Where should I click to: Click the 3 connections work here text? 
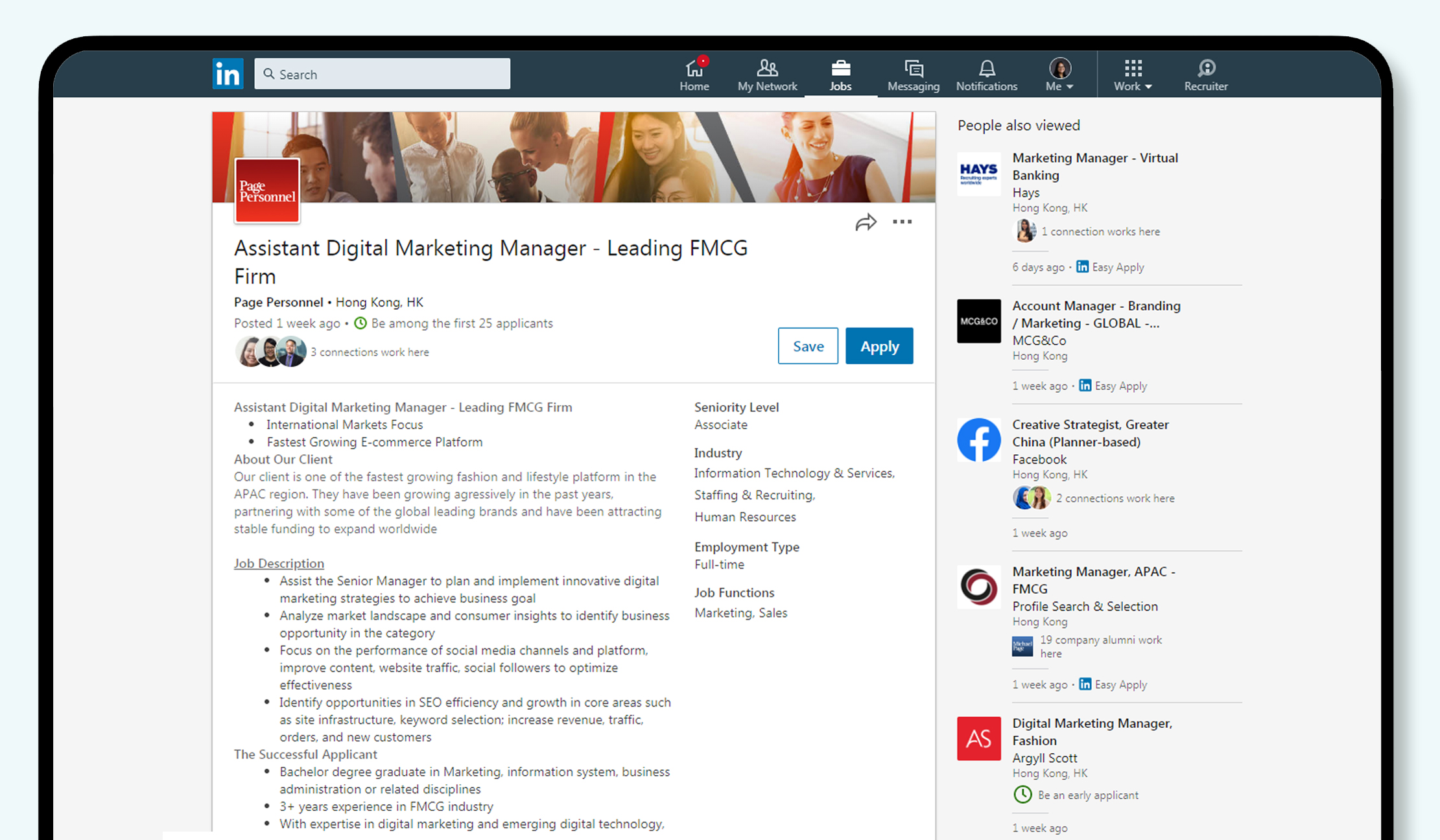370,352
